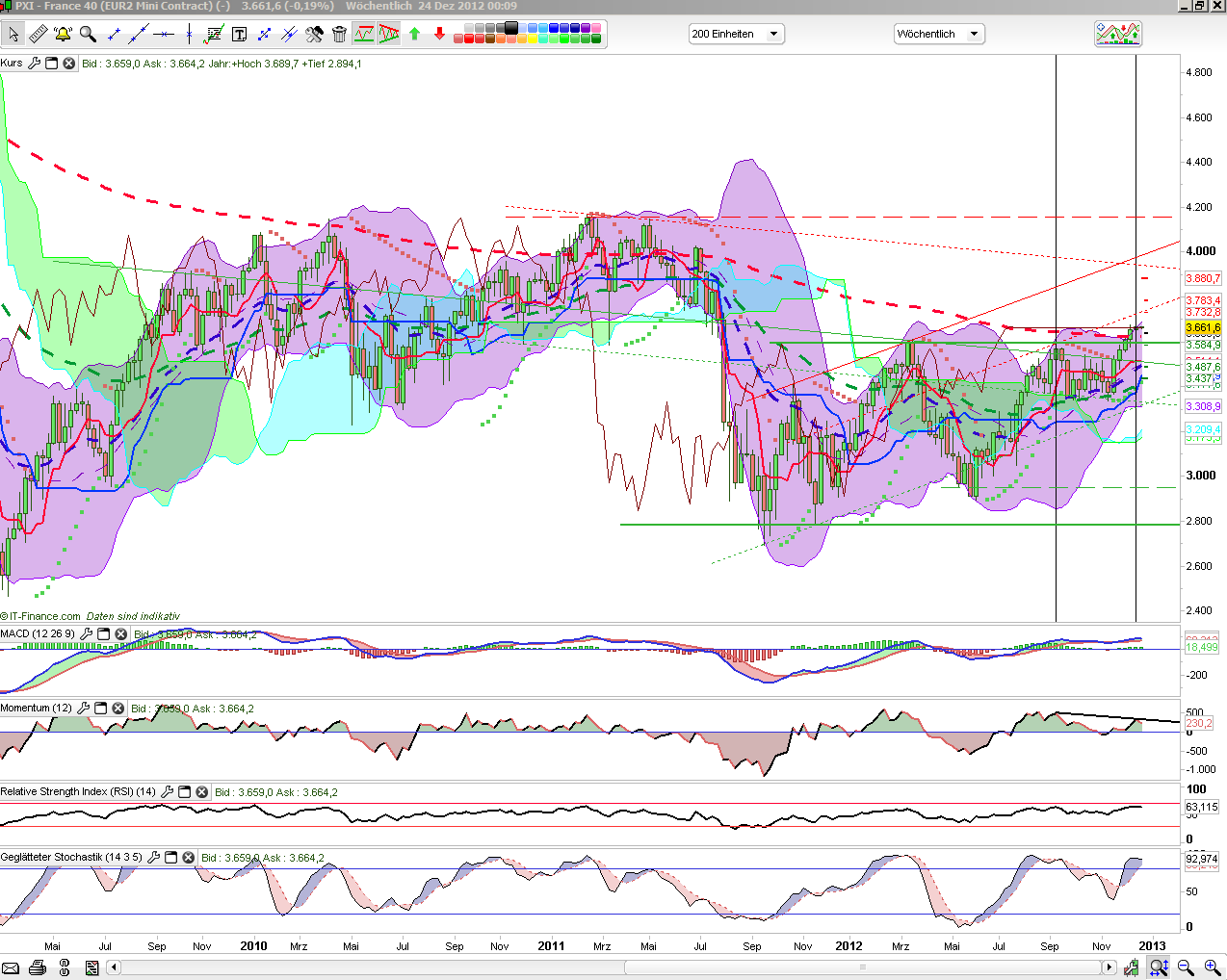Select the horizontal line tool
Viewport: 1227px width, 980px height.
164,35
